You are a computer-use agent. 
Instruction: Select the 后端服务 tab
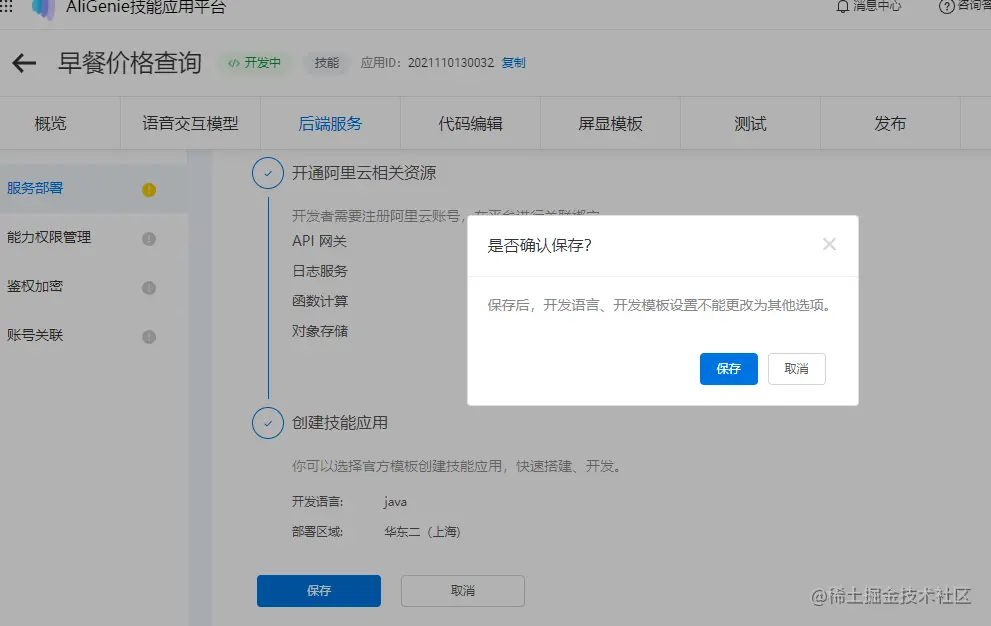pos(331,123)
